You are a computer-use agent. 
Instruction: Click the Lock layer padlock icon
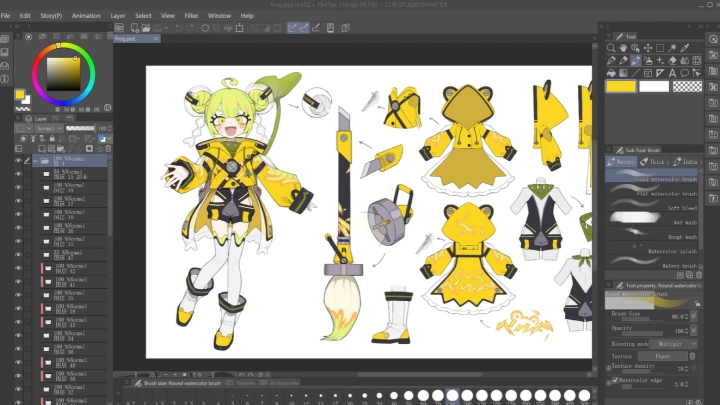pyautogui.click(x=52, y=138)
